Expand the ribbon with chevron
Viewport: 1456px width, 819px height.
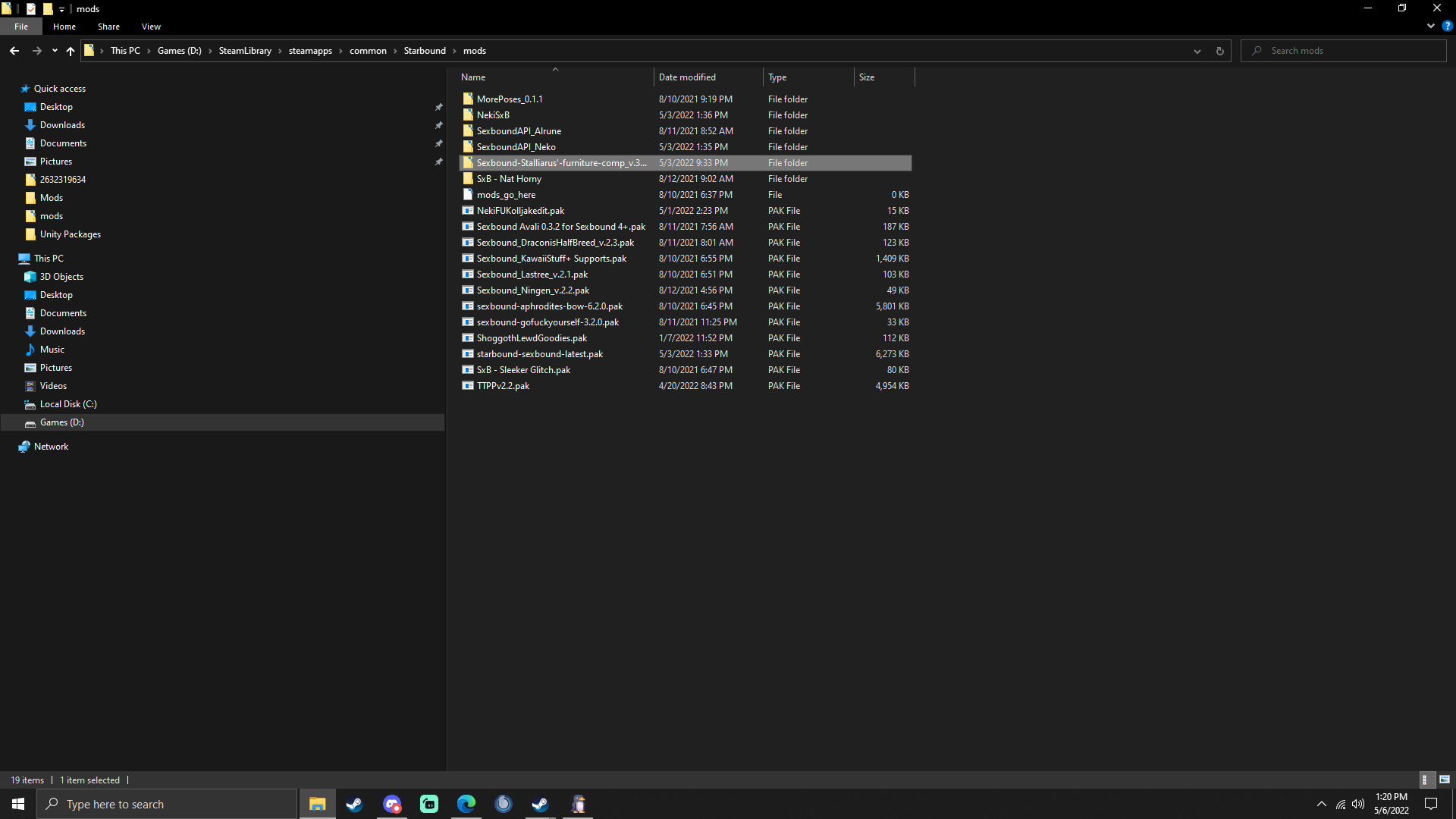coord(1430,26)
